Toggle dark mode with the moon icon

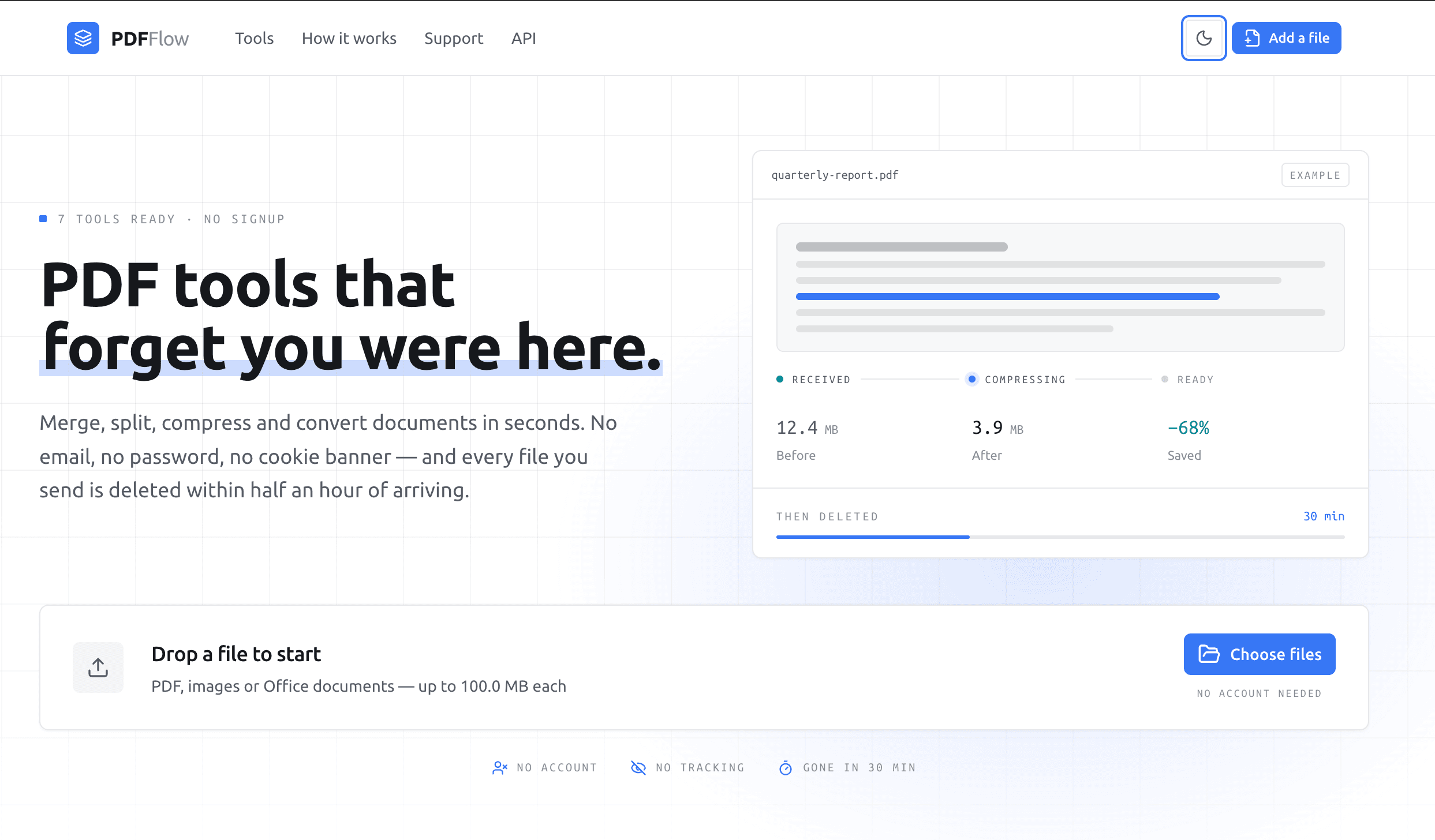click(1204, 38)
